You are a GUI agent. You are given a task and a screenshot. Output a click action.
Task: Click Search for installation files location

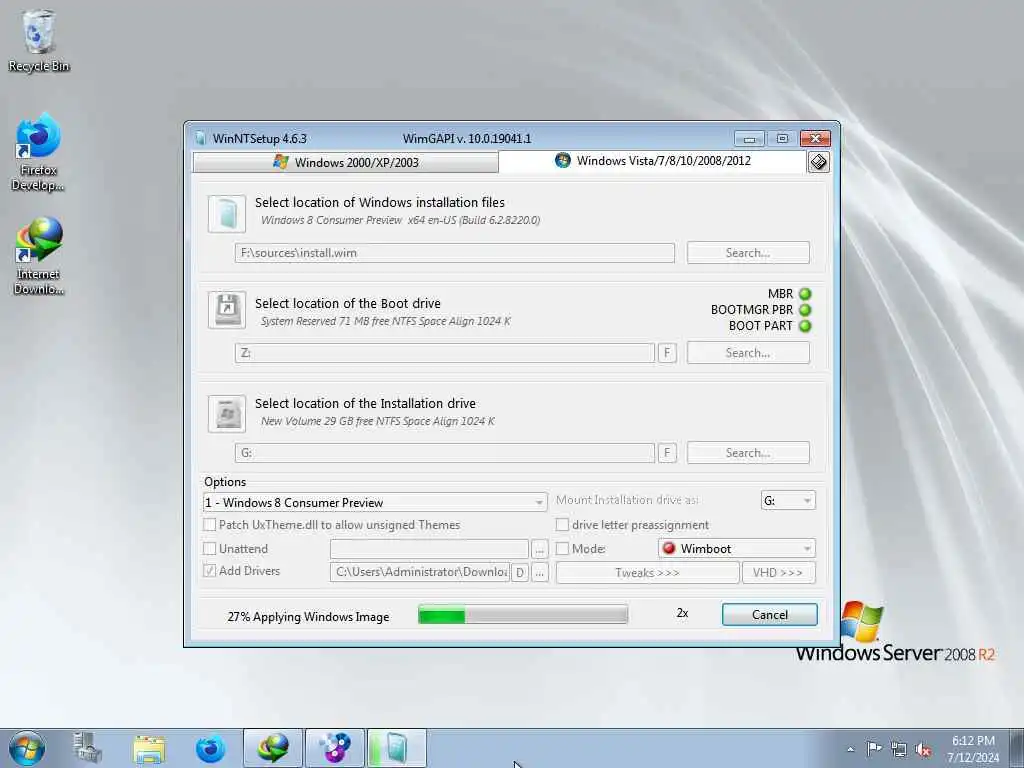click(748, 253)
